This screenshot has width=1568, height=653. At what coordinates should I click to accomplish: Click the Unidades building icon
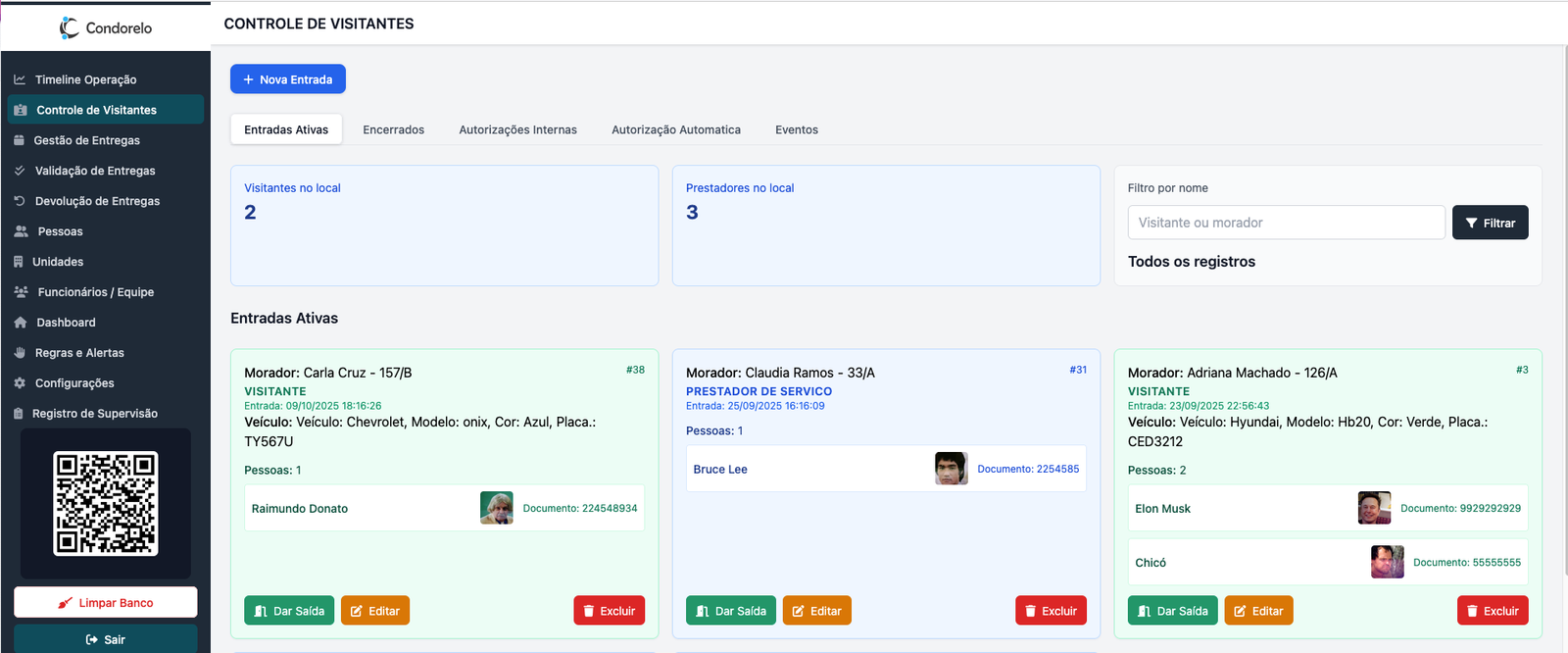point(19,262)
